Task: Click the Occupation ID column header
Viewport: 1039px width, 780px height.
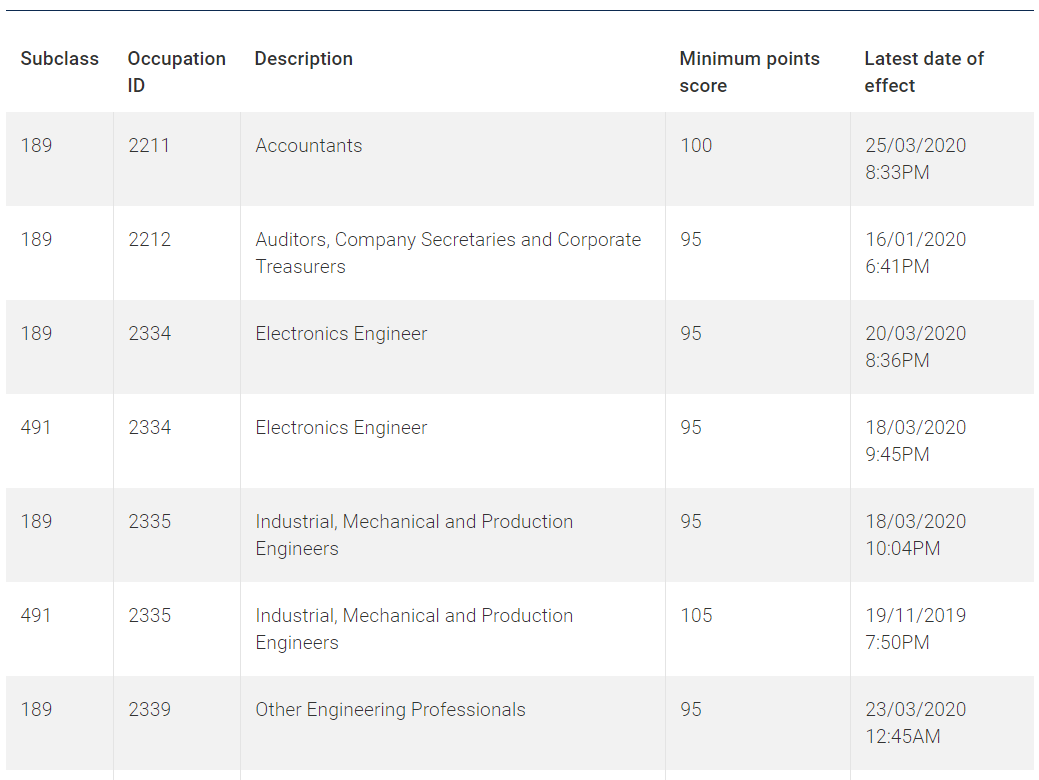Action: point(176,72)
